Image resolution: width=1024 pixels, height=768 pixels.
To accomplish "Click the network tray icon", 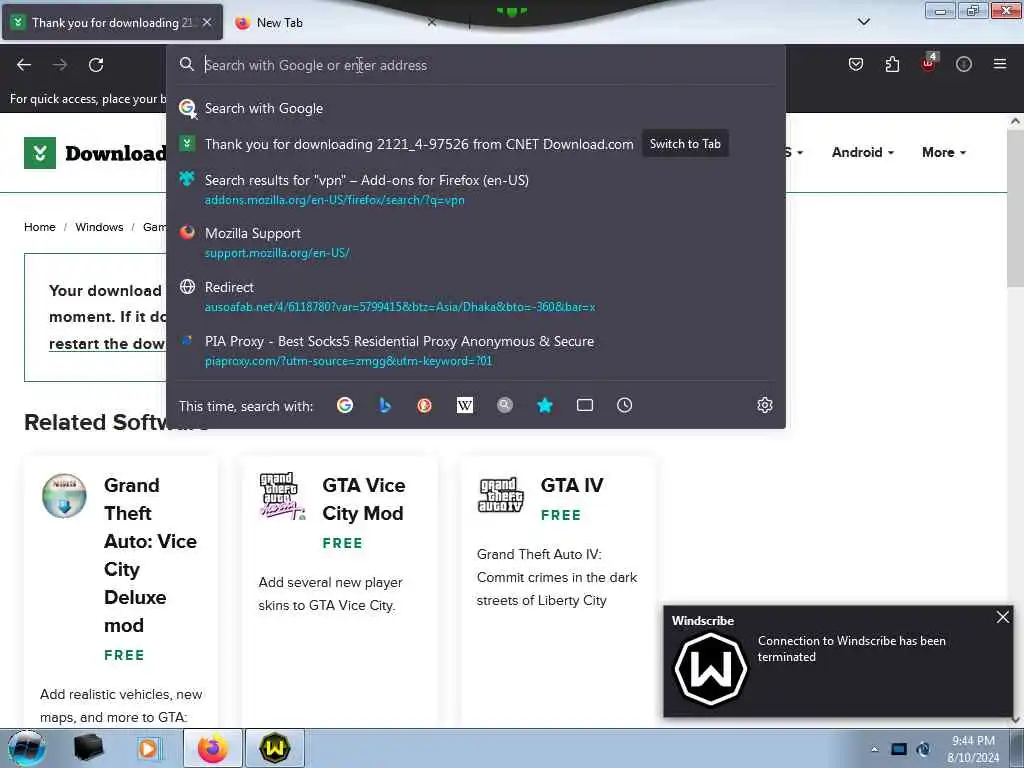I will click(x=899, y=749).
